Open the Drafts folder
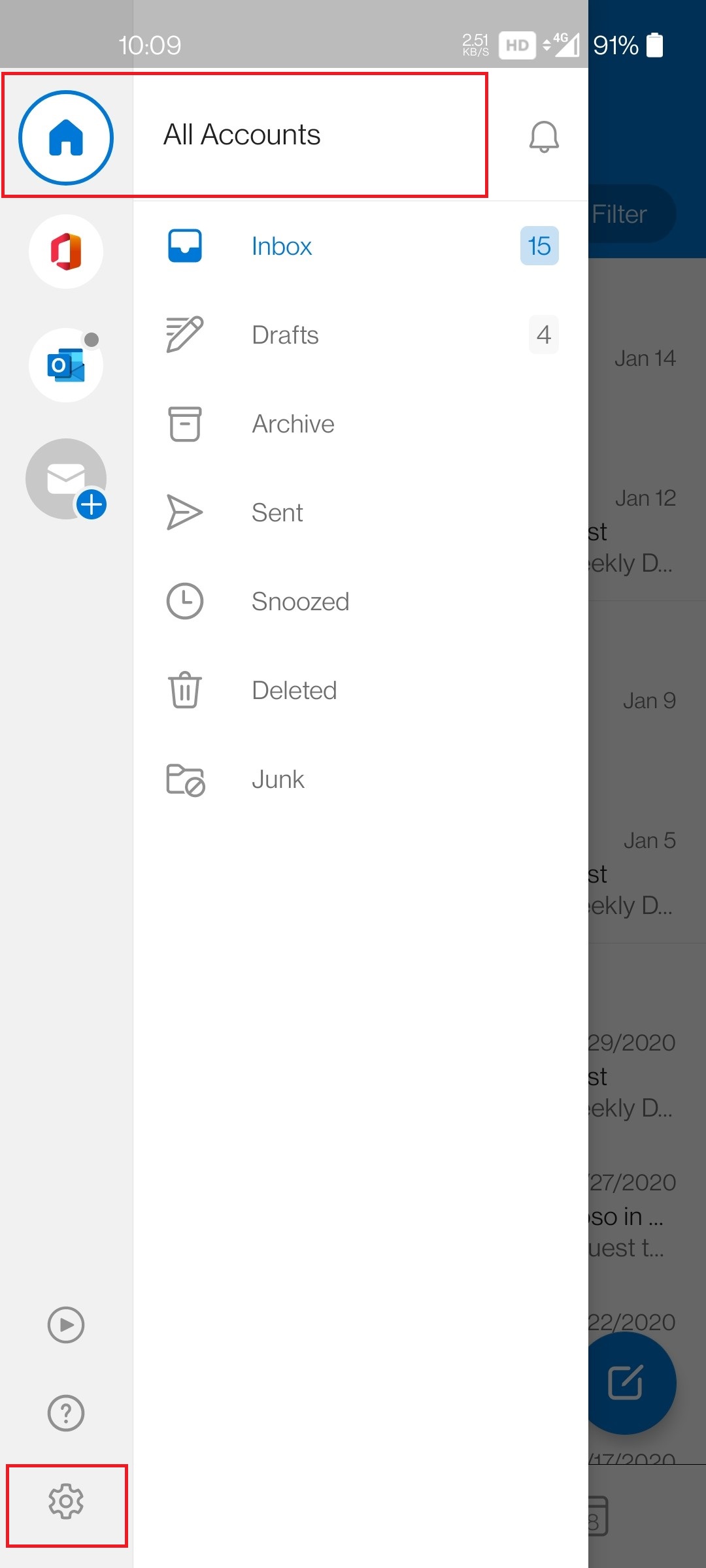This screenshot has width=706, height=1568. click(360, 335)
